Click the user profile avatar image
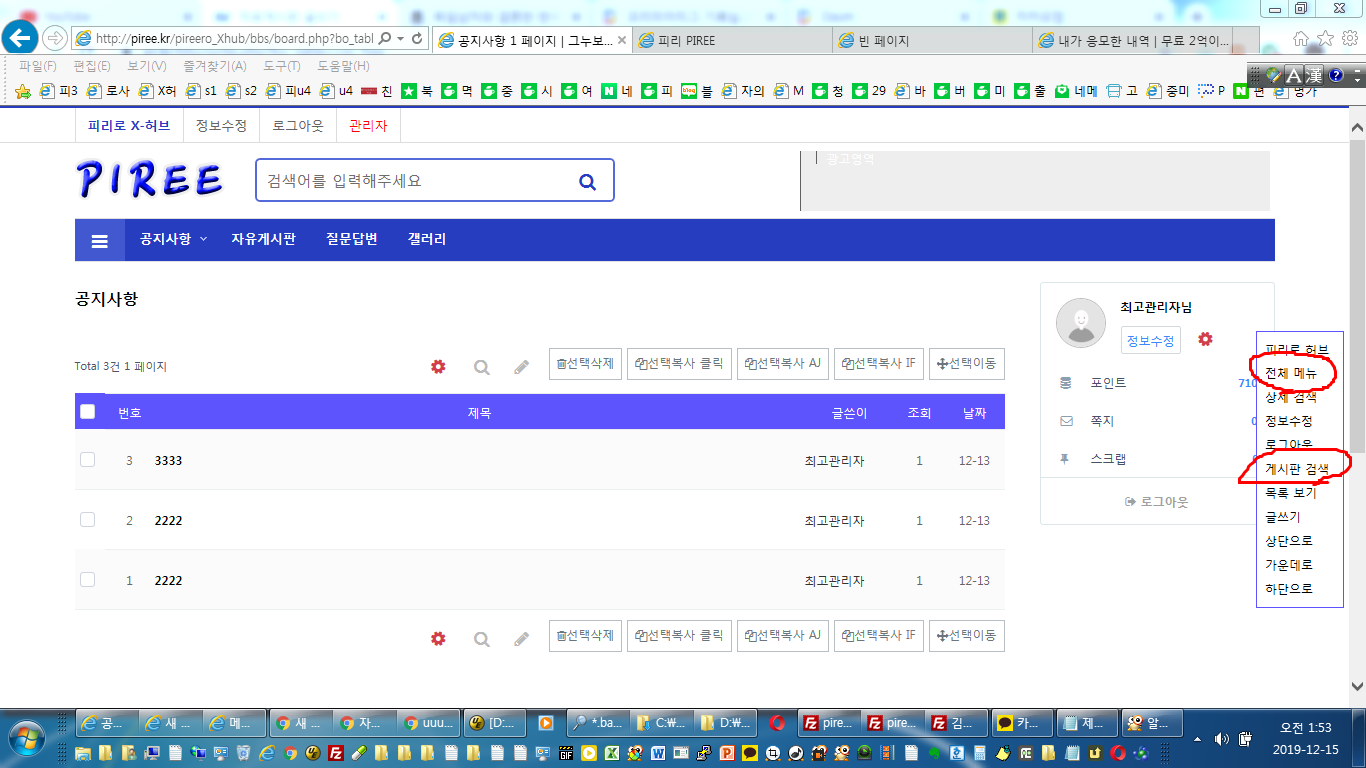 [1081, 323]
